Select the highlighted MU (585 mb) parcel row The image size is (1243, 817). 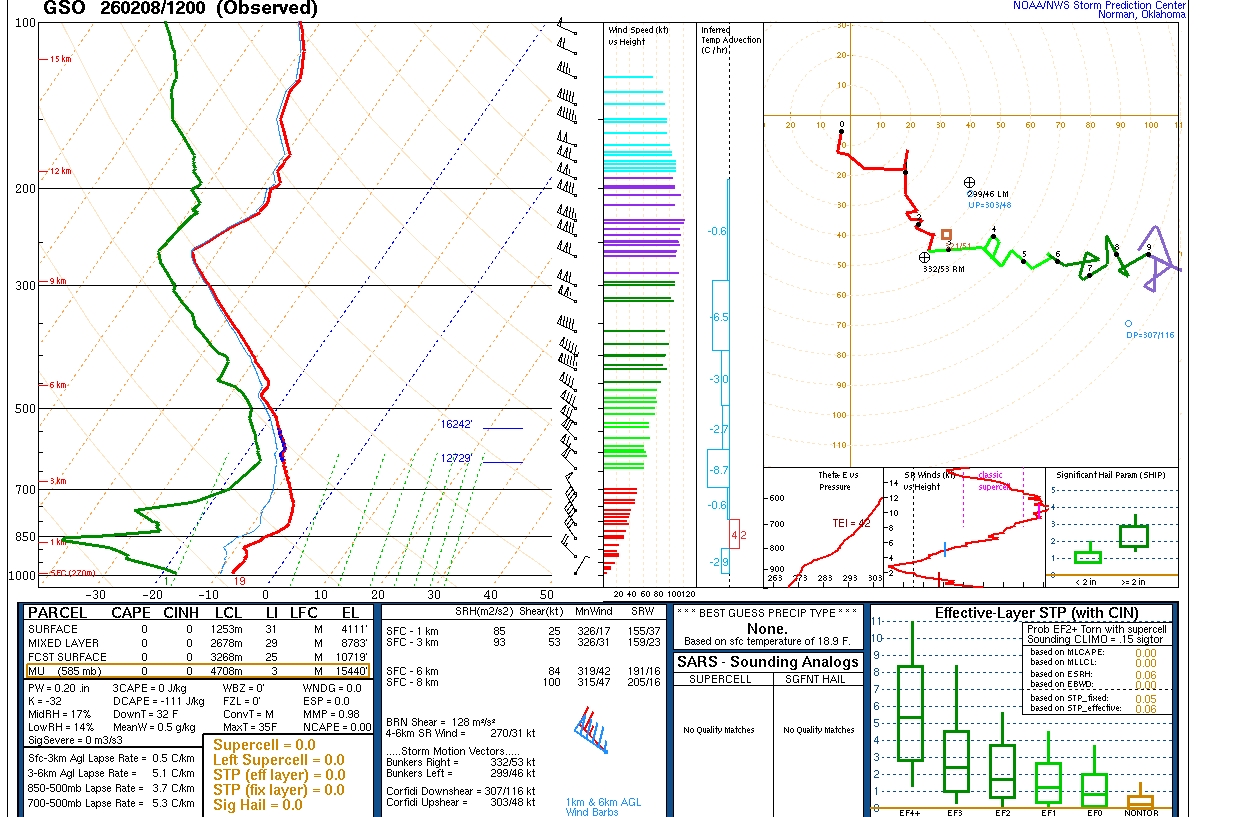pyautogui.click(x=198, y=670)
